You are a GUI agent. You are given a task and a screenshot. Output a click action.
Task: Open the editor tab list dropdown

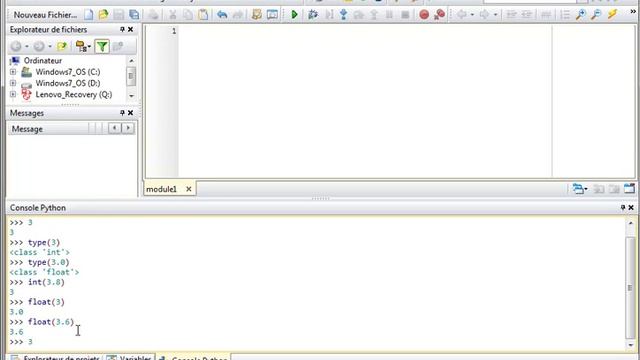tap(580, 189)
